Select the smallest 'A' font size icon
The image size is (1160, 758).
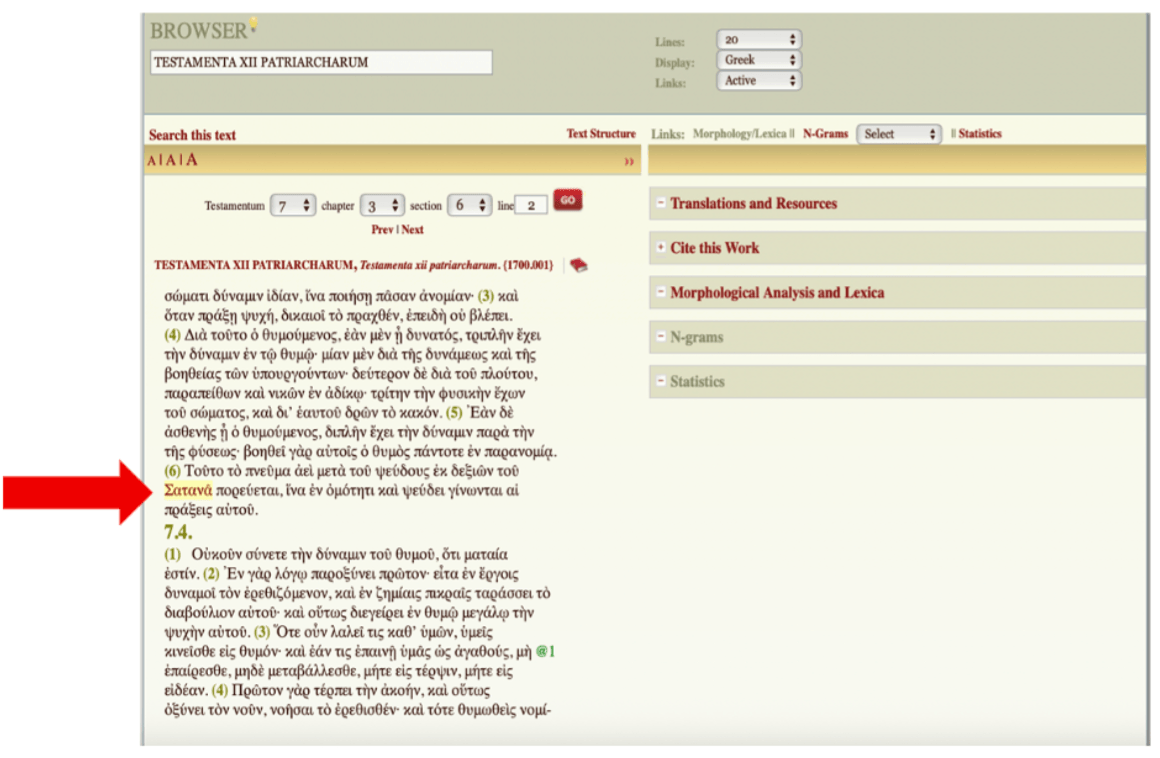[151, 161]
